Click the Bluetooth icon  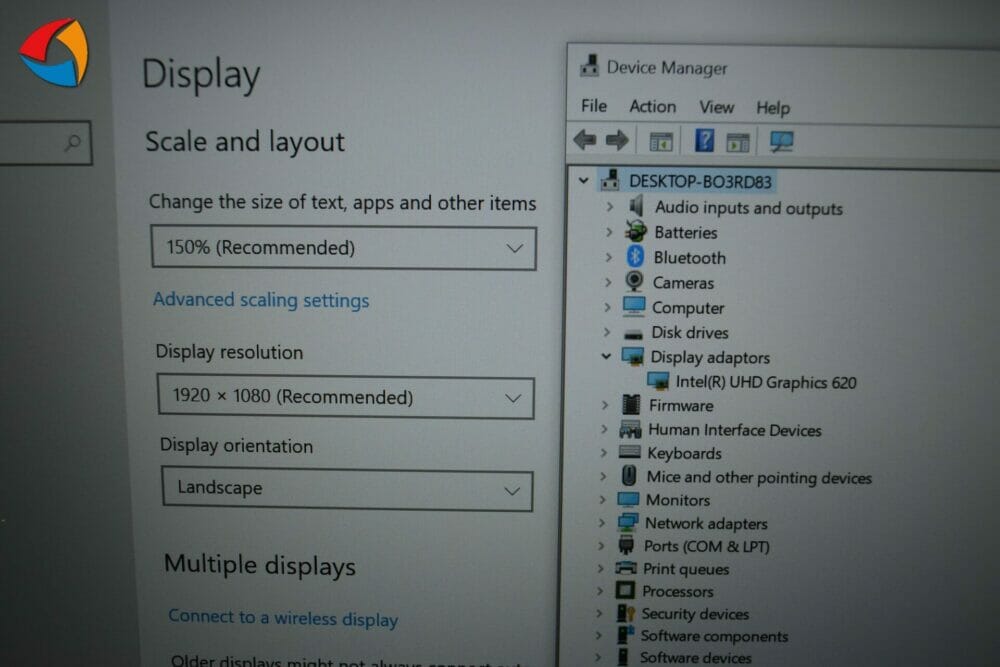[x=635, y=256]
